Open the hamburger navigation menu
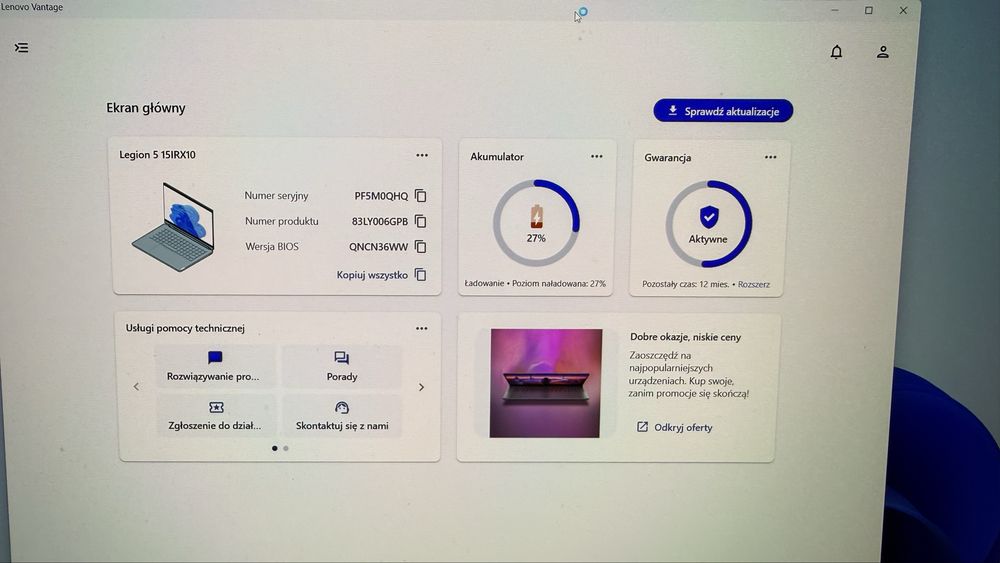 tap(22, 48)
